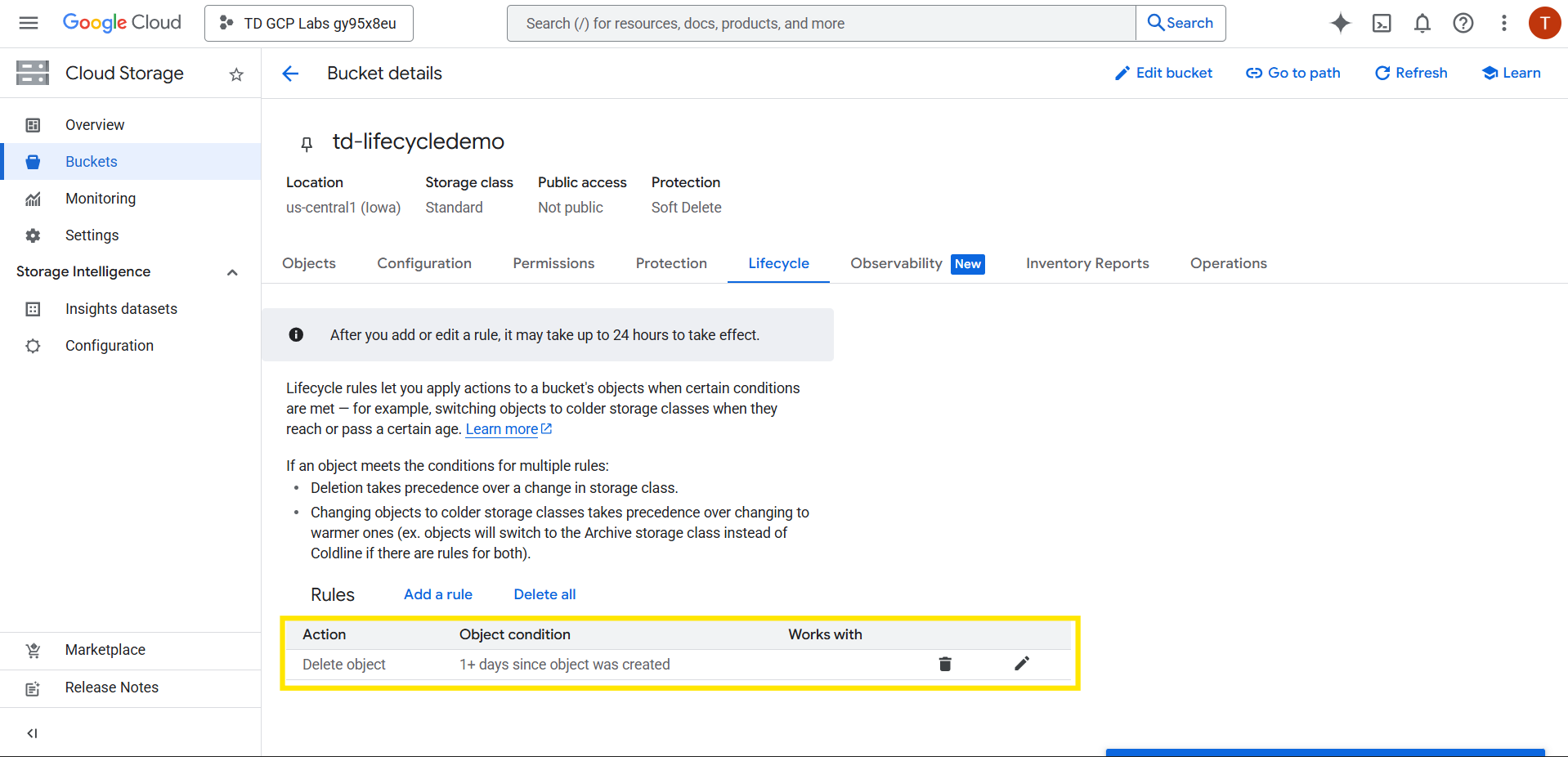The width and height of the screenshot is (1568, 757).
Task: Collapse the left navigation sidebar
Action: point(33,733)
